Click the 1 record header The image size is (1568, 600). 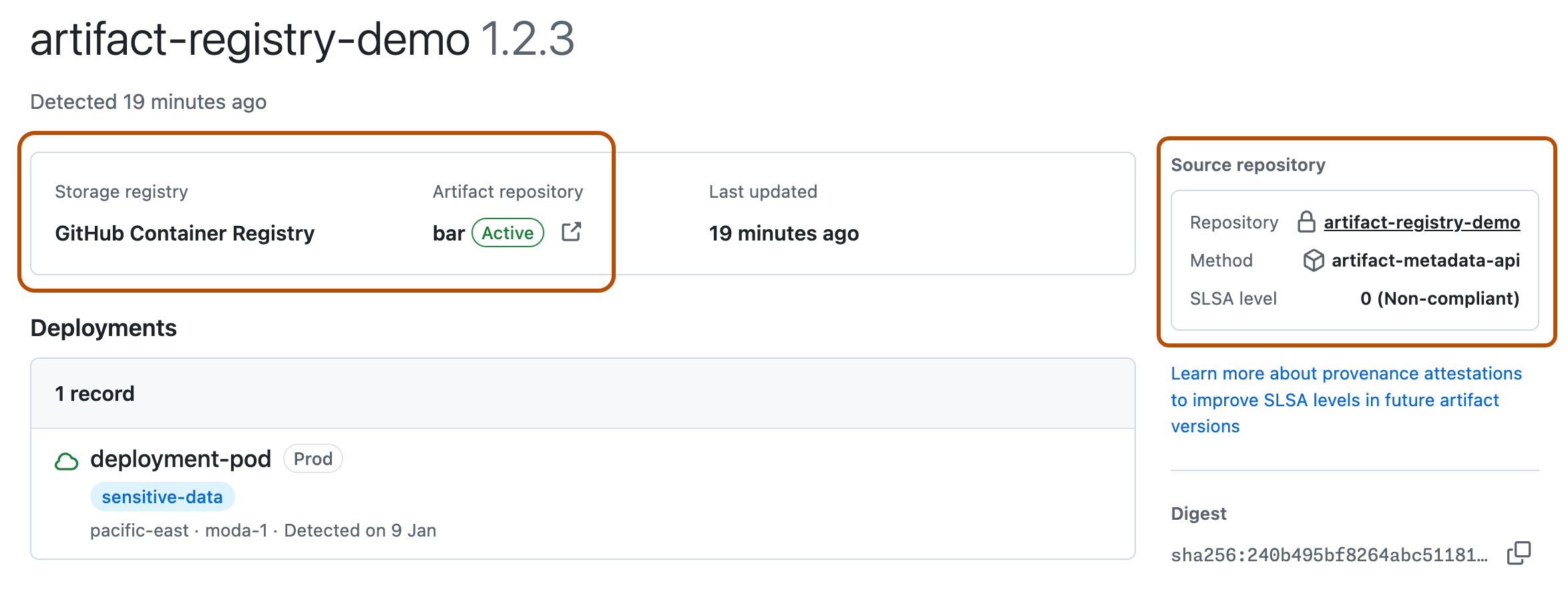(x=95, y=394)
